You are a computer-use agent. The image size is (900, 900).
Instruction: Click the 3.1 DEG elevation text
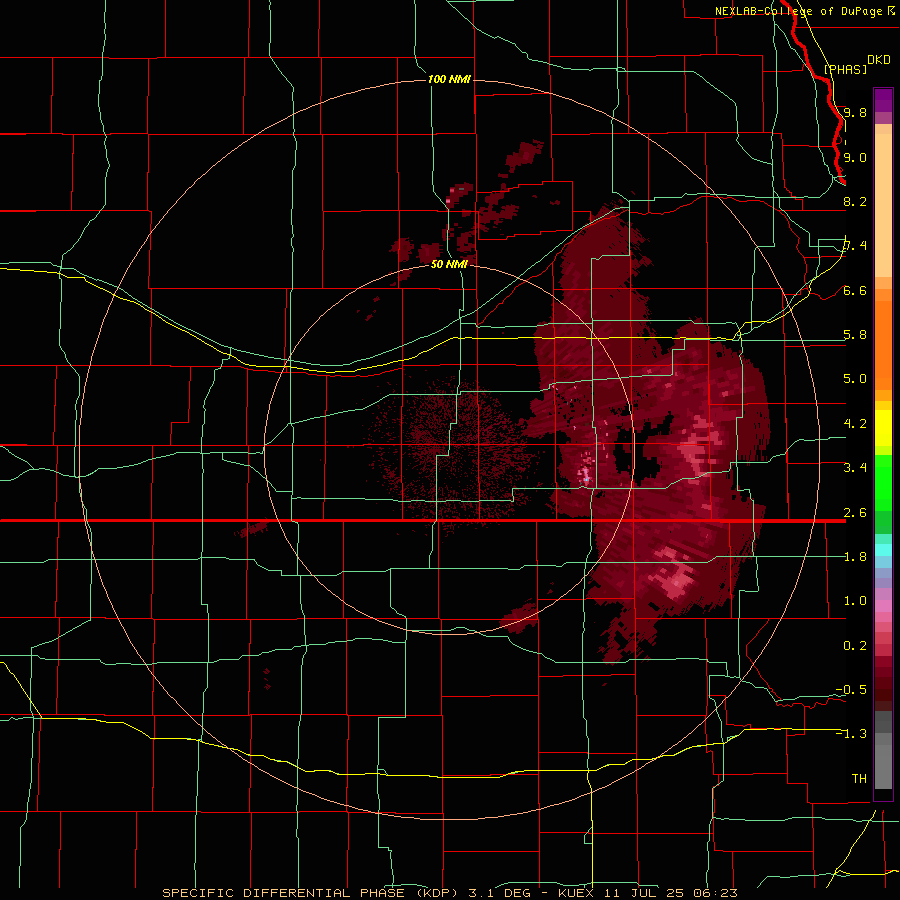click(500, 893)
